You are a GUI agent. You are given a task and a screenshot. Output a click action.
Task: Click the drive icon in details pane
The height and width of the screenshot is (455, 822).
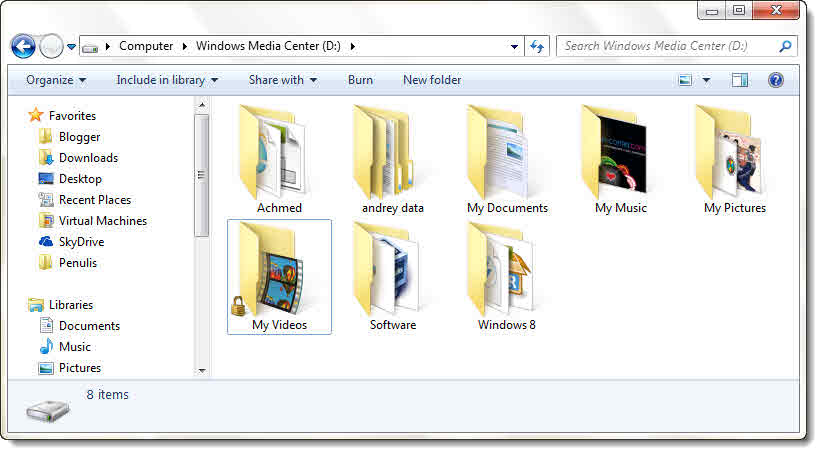(48, 410)
